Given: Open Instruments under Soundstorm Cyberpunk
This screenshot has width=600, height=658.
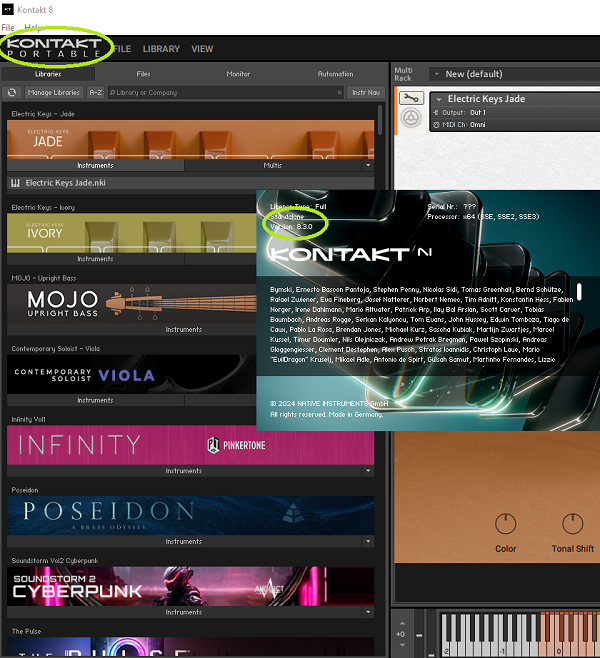Looking at the screenshot, I should point(183,612).
